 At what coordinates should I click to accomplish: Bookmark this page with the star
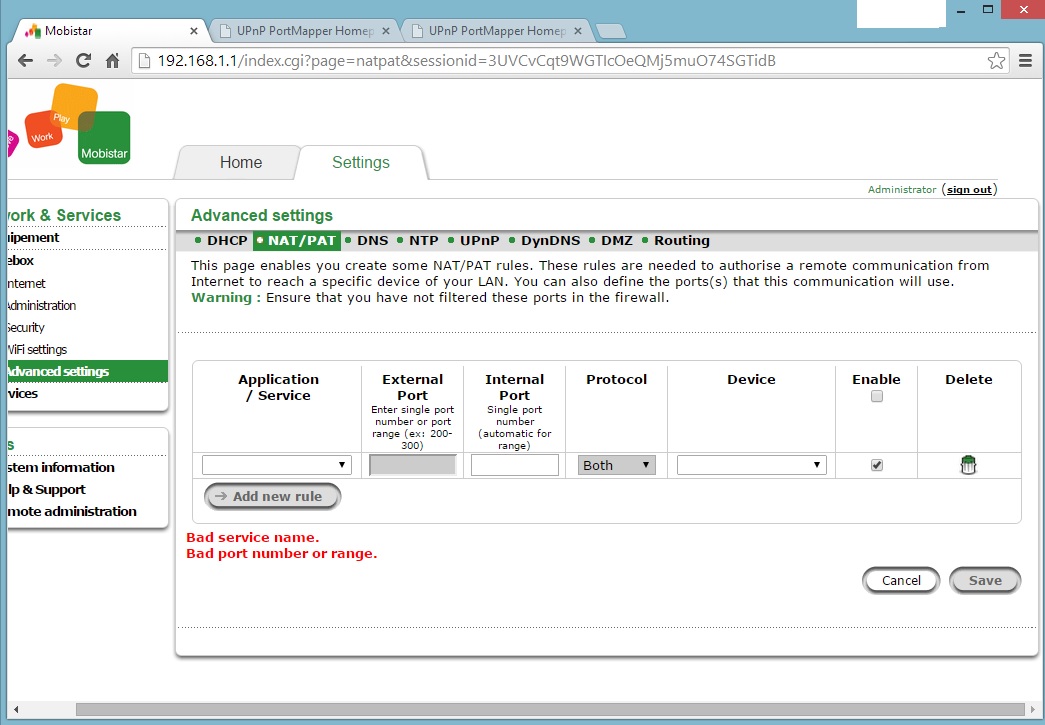coord(996,61)
